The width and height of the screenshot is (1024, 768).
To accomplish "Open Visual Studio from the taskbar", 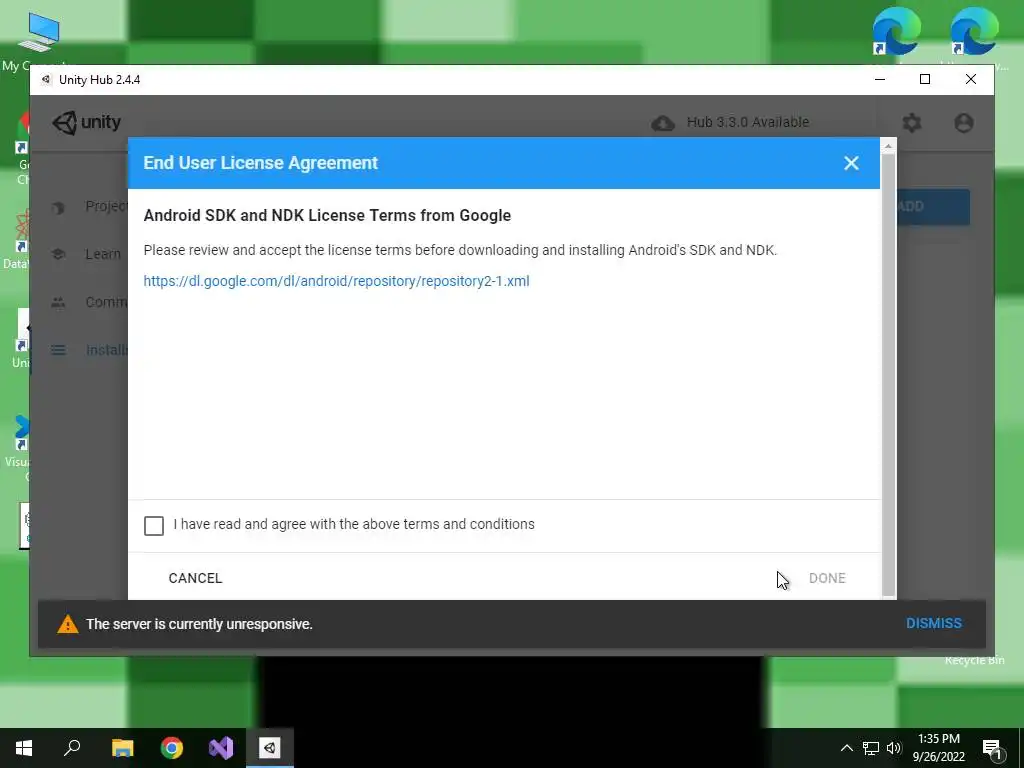I will [x=221, y=748].
